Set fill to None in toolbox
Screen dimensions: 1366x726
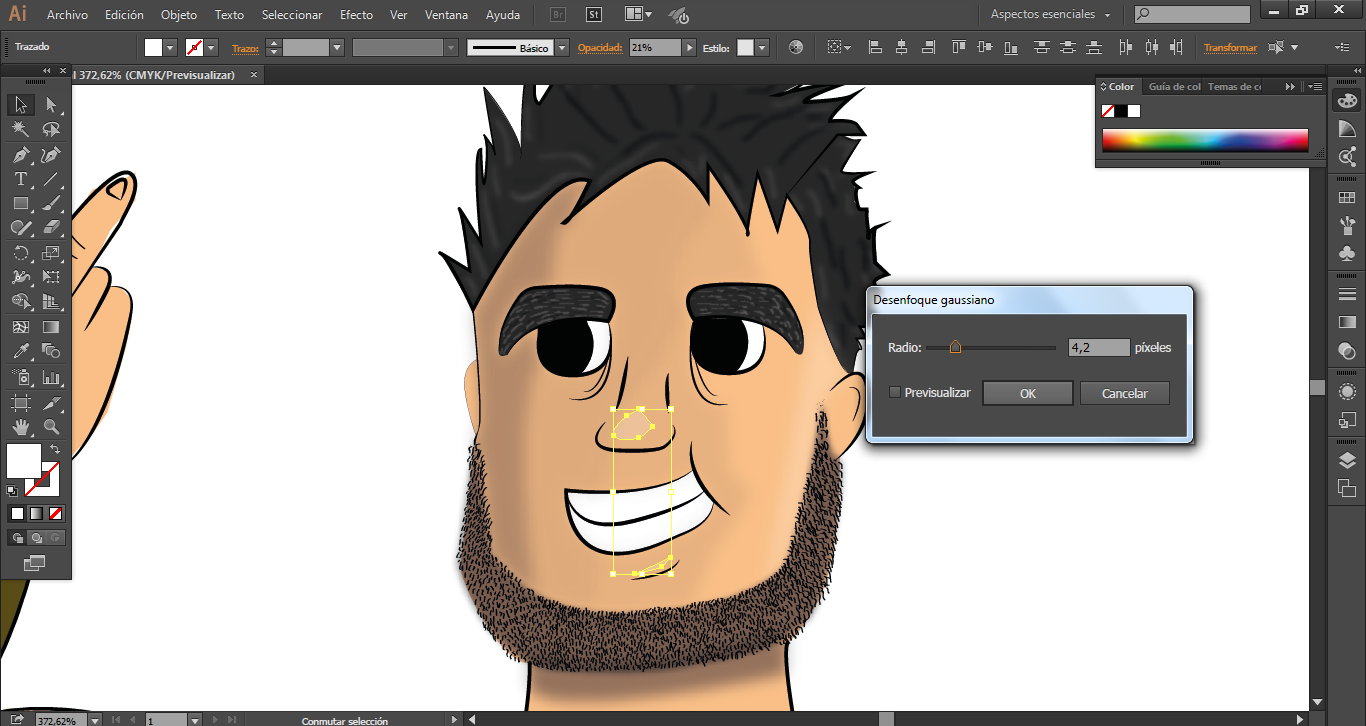[56, 513]
